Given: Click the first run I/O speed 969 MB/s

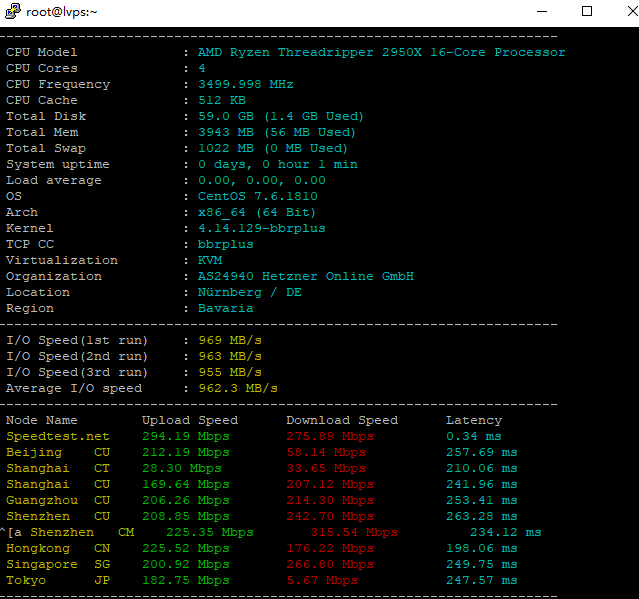Looking at the screenshot, I should [x=229, y=340].
